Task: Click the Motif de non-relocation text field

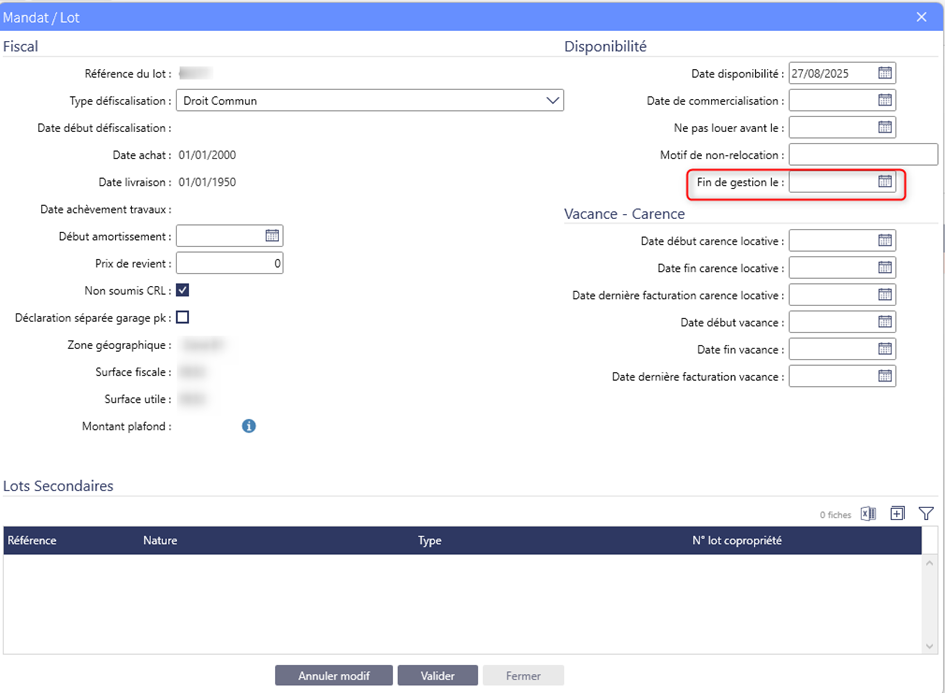Action: pos(862,155)
